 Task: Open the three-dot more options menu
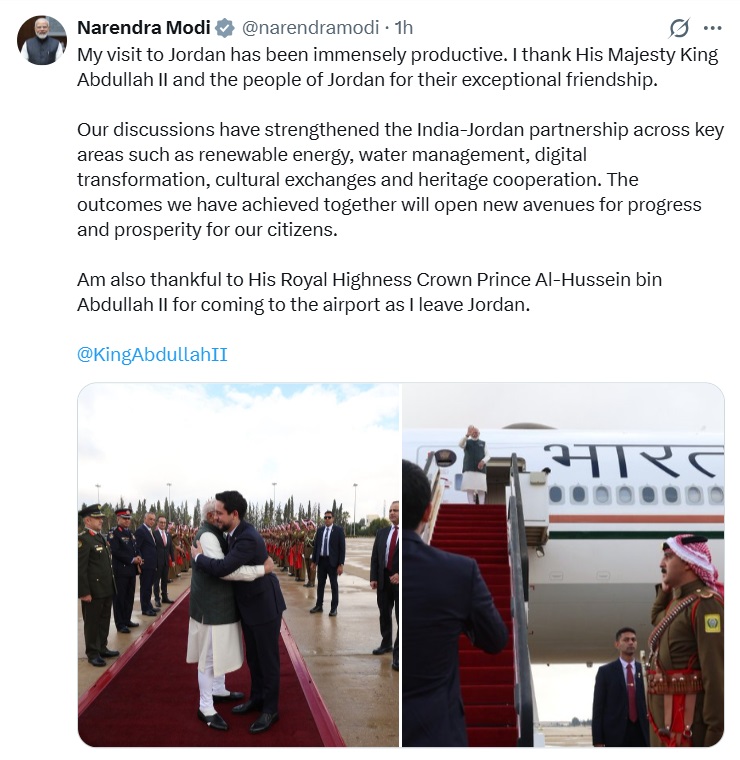click(712, 28)
